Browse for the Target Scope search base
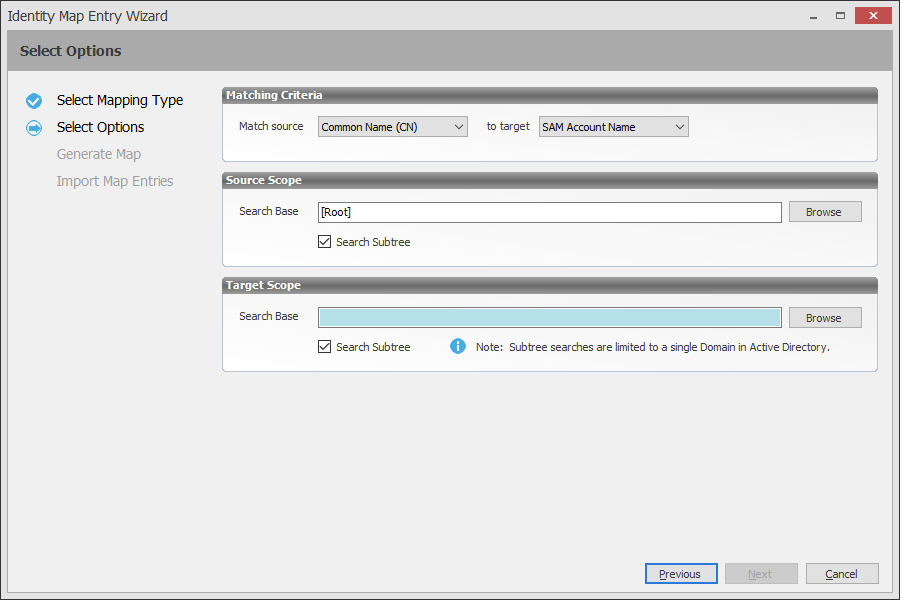Screen dimensions: 902x602 point(824,318)
